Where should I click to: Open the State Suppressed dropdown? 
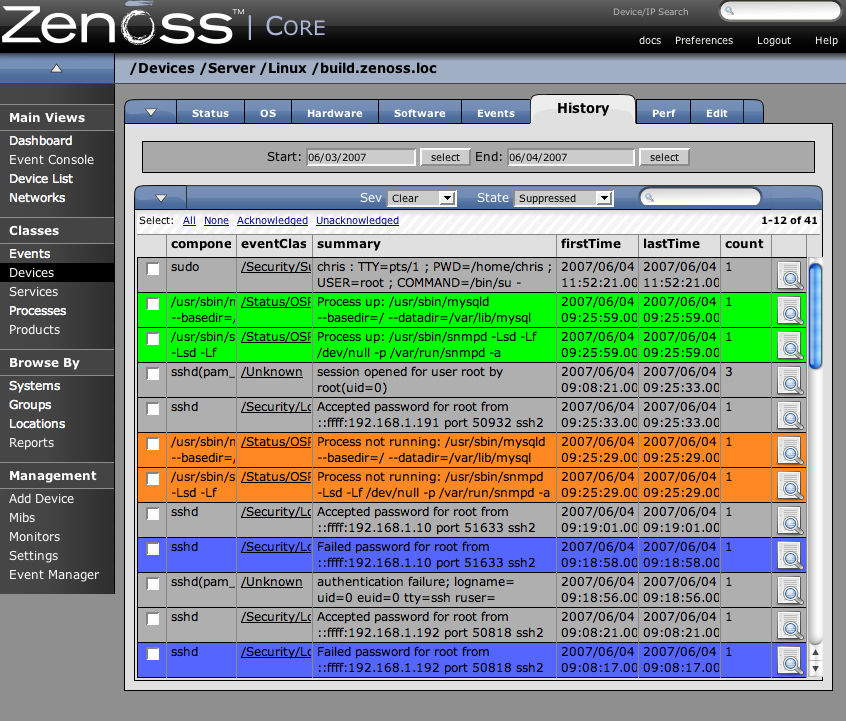(564, 198)
